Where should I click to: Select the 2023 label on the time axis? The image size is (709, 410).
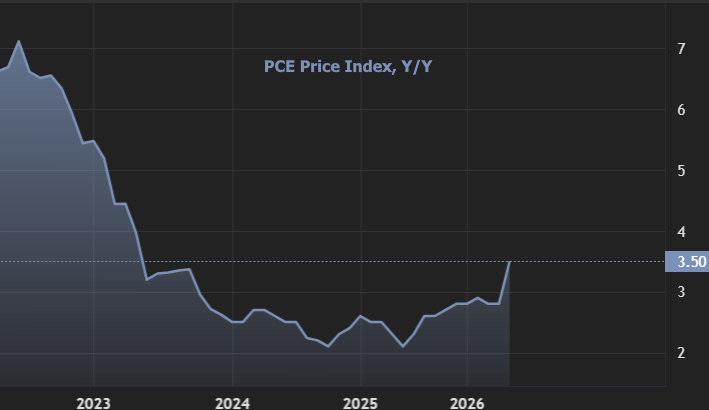tap(93, 402)
